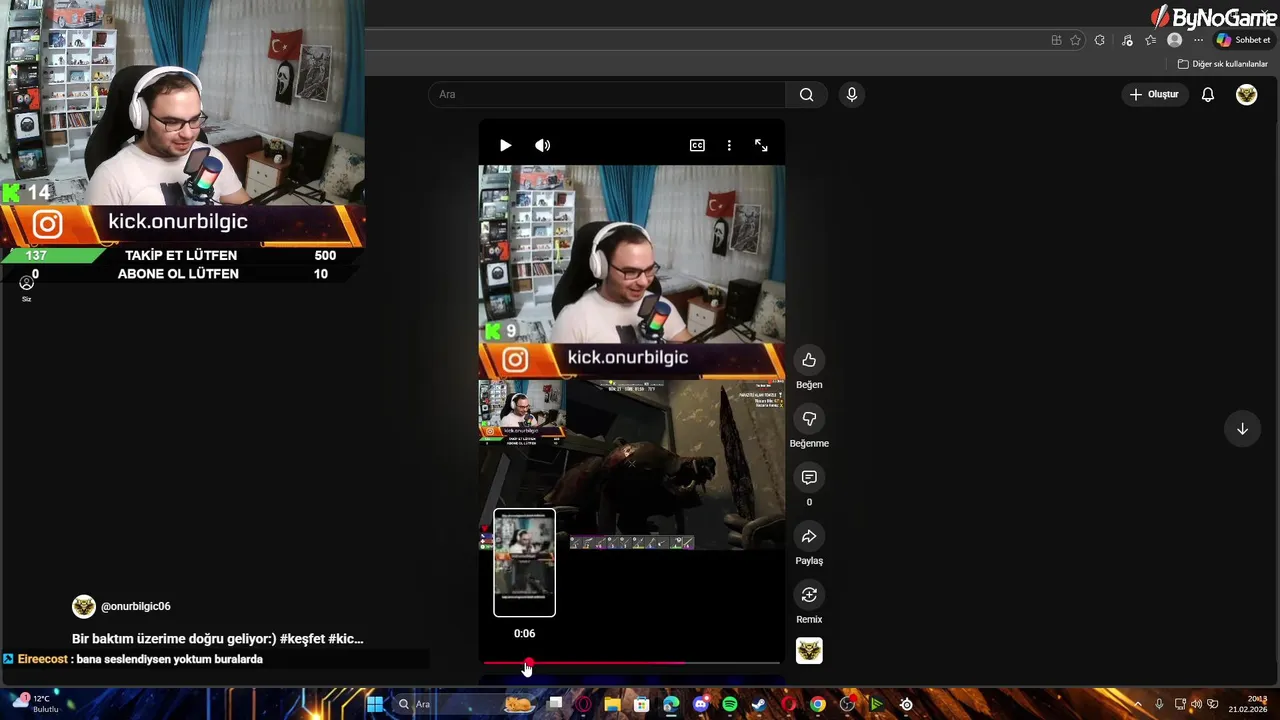1280x720 pixels.
Task: Open the weather widget 12°C Bulutlu
Action: click(35, 704)
